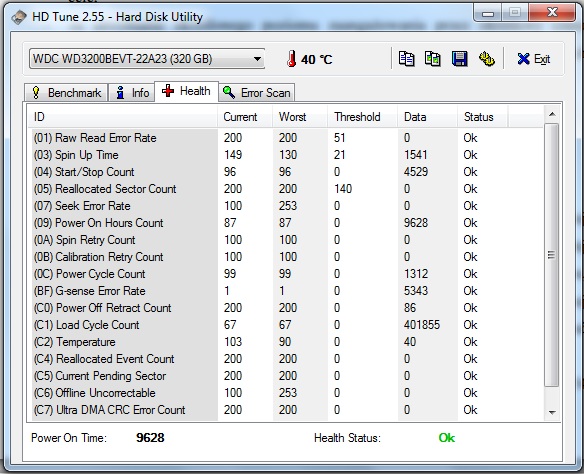This screenshot has height=474, width=584.
Task: Click the scrollbar down arrow
Action: point(552,413)
